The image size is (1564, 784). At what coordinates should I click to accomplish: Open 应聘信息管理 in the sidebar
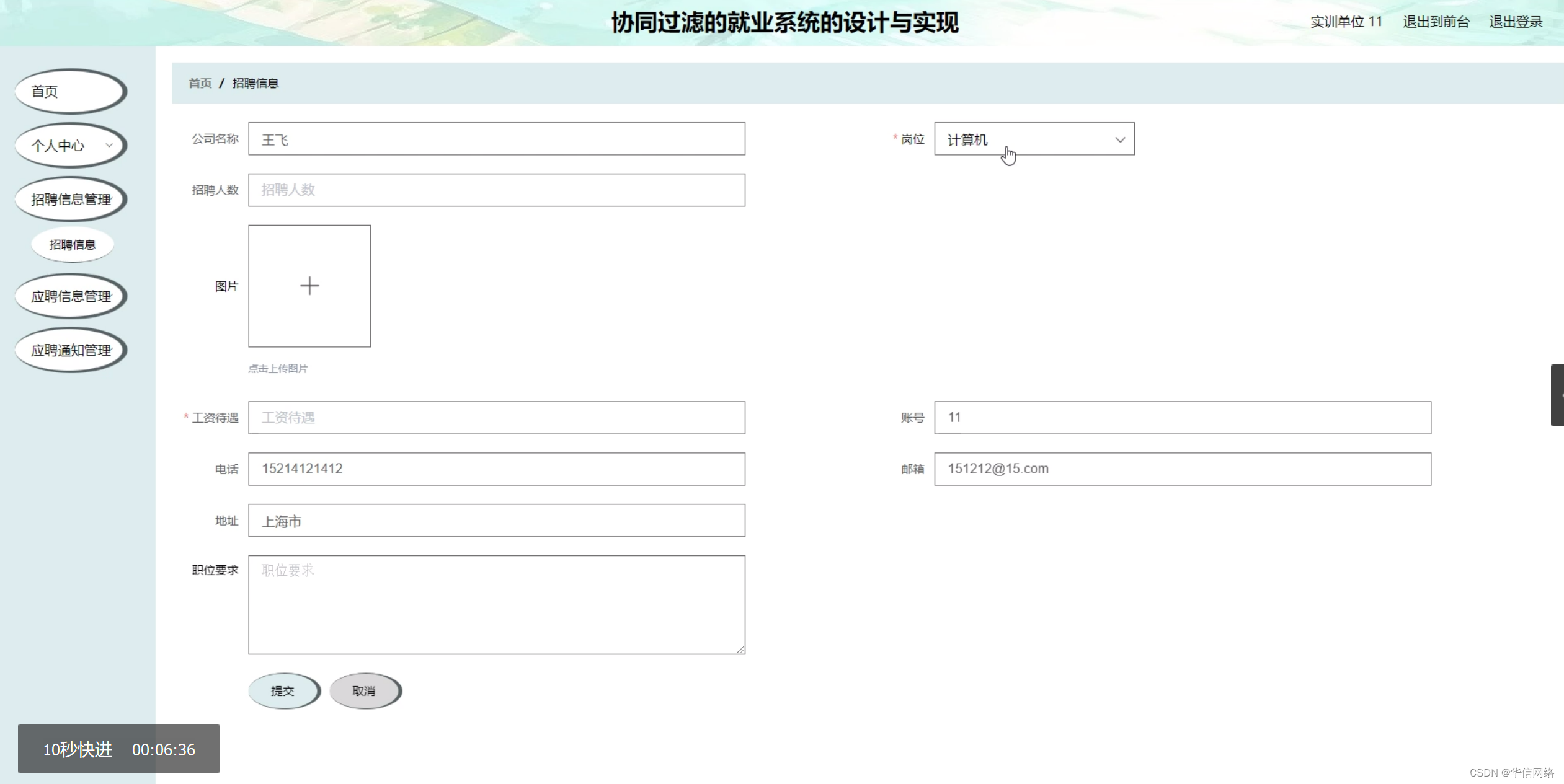pyautogui.click(x=71, y=296)
